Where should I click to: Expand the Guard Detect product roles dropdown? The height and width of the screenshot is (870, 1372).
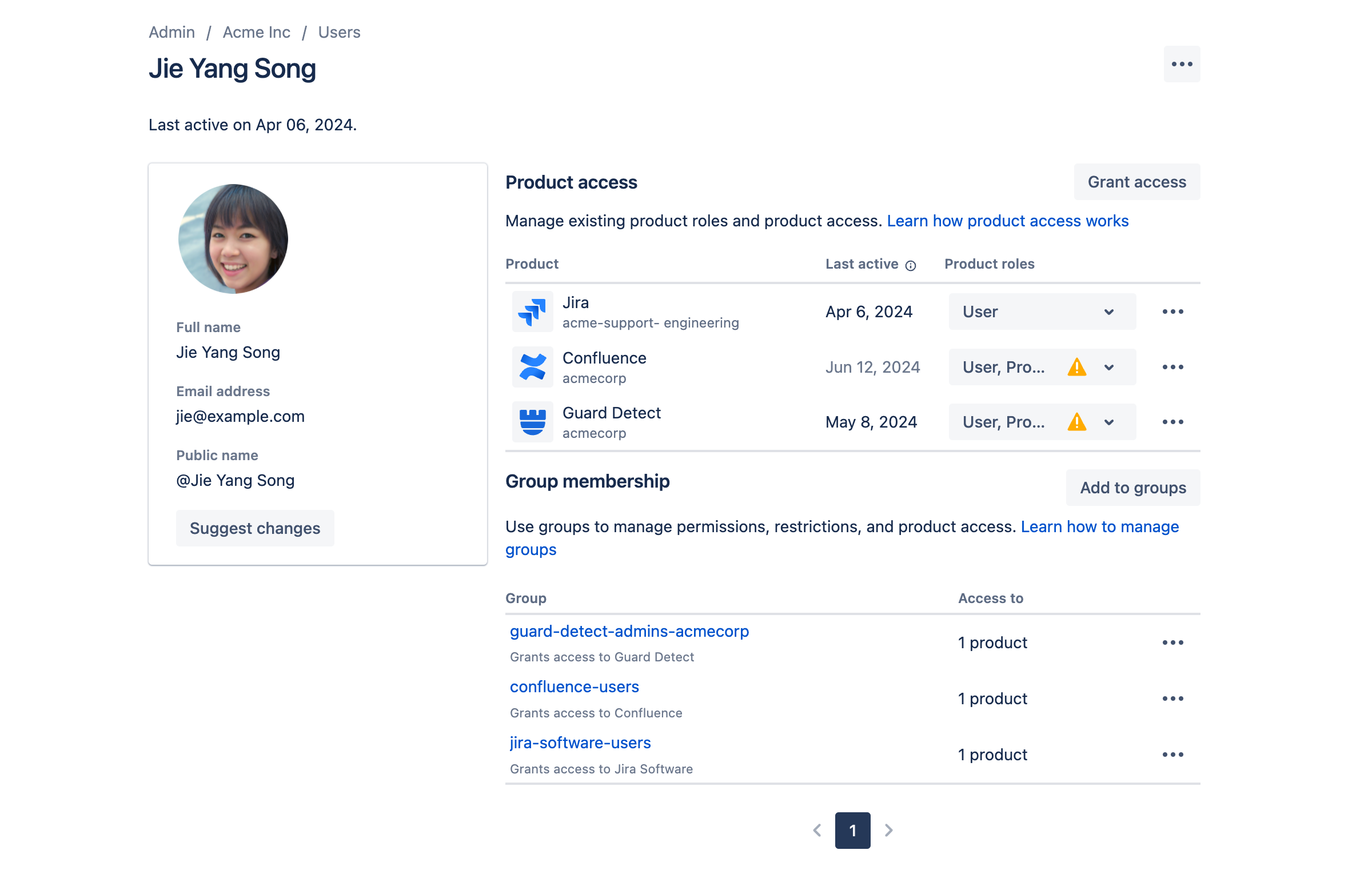click(x=1110, y=421)
